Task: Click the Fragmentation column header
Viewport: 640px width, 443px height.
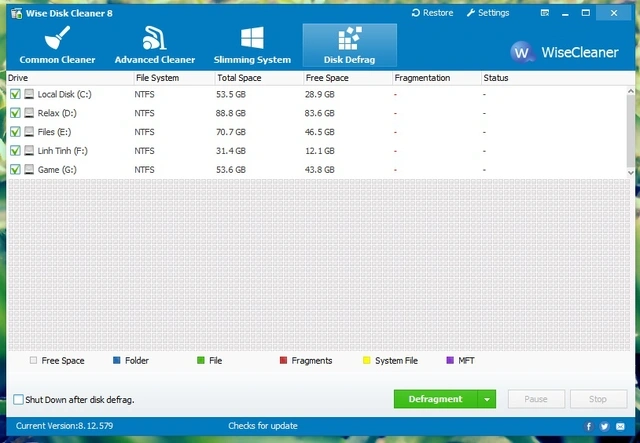Action: pyautogui.click(x=437, y=78)
